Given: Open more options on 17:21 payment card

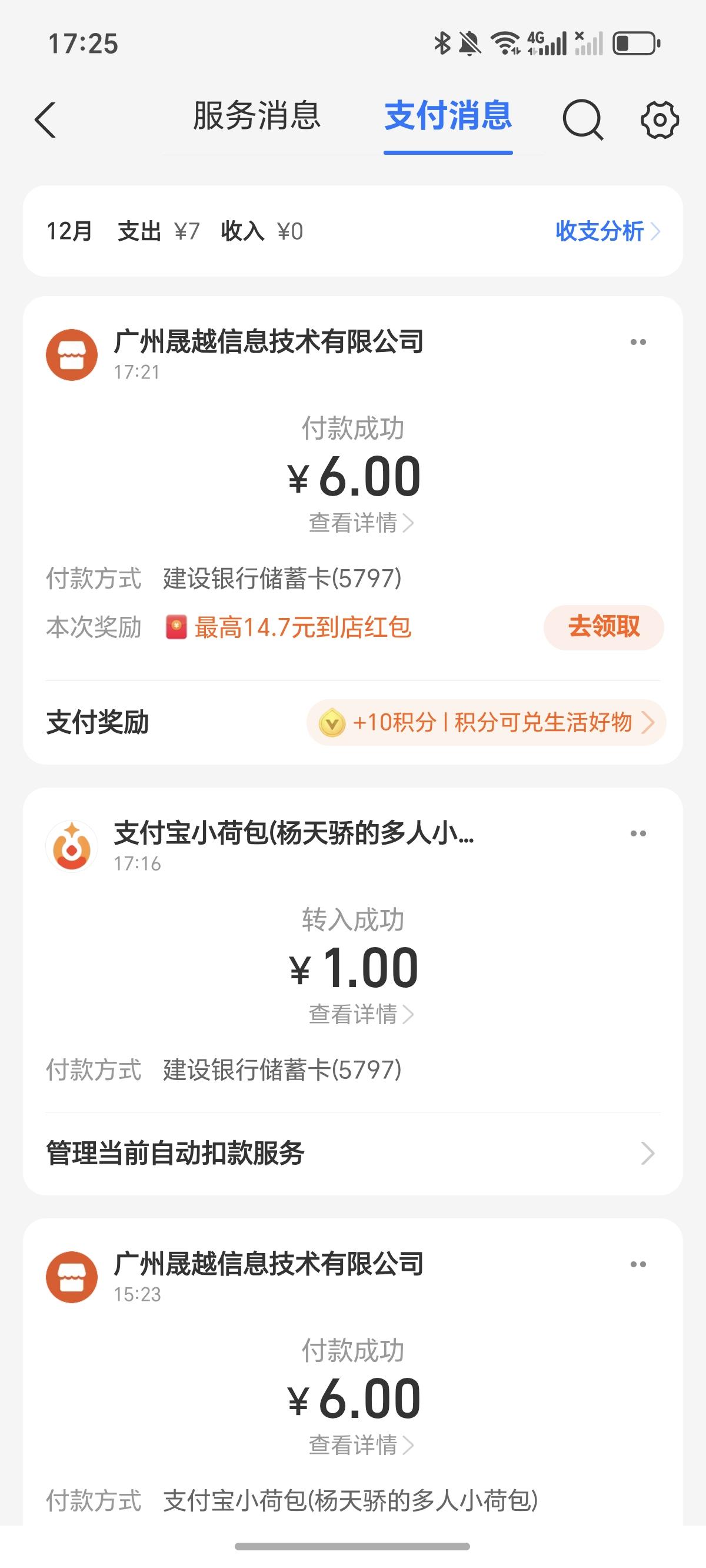Looking at the screenshot, I should coord(638,342).
